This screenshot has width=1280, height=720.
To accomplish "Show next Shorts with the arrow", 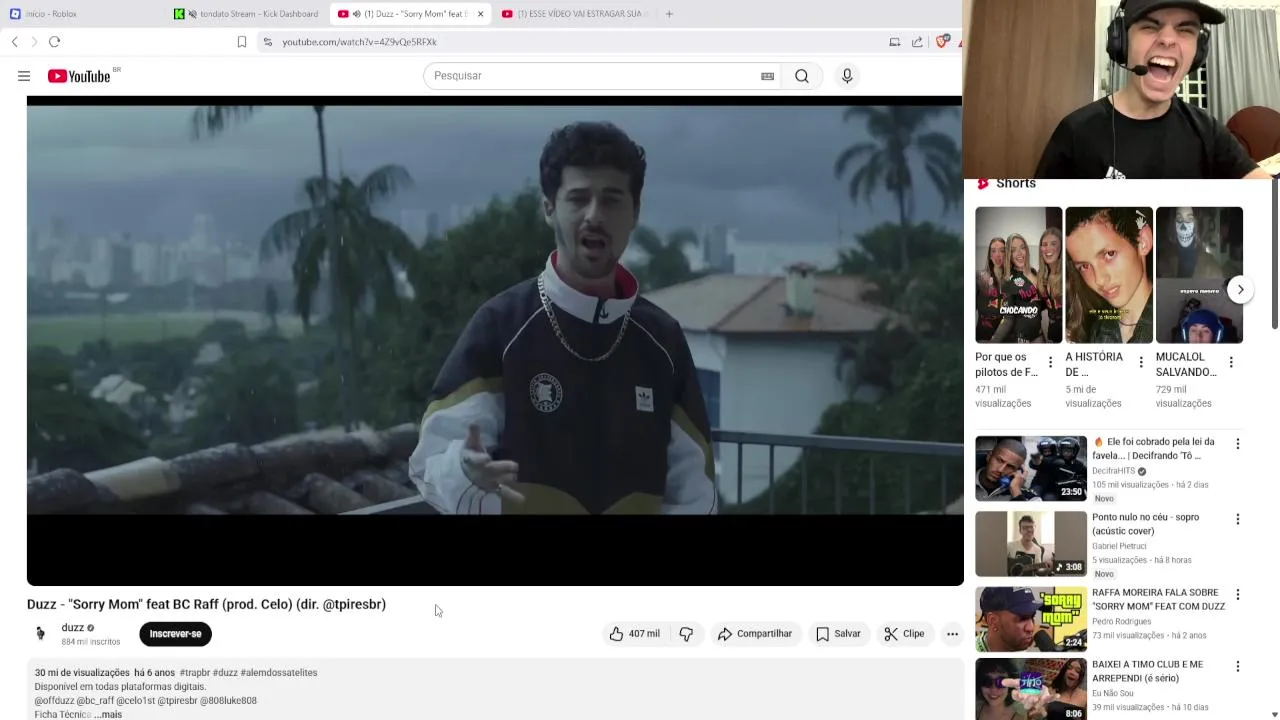I will pos(1240,290).
